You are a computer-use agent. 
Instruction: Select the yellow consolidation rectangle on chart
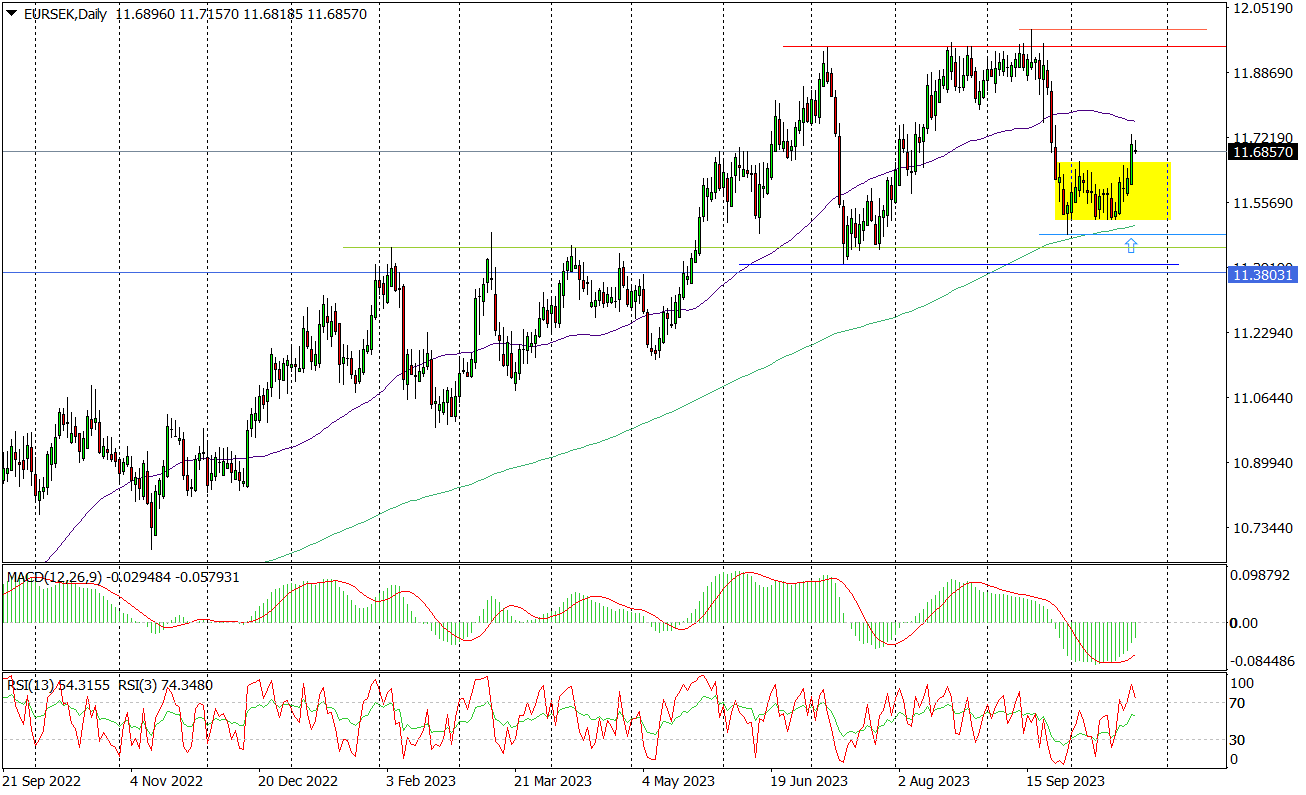point(1112,190)
